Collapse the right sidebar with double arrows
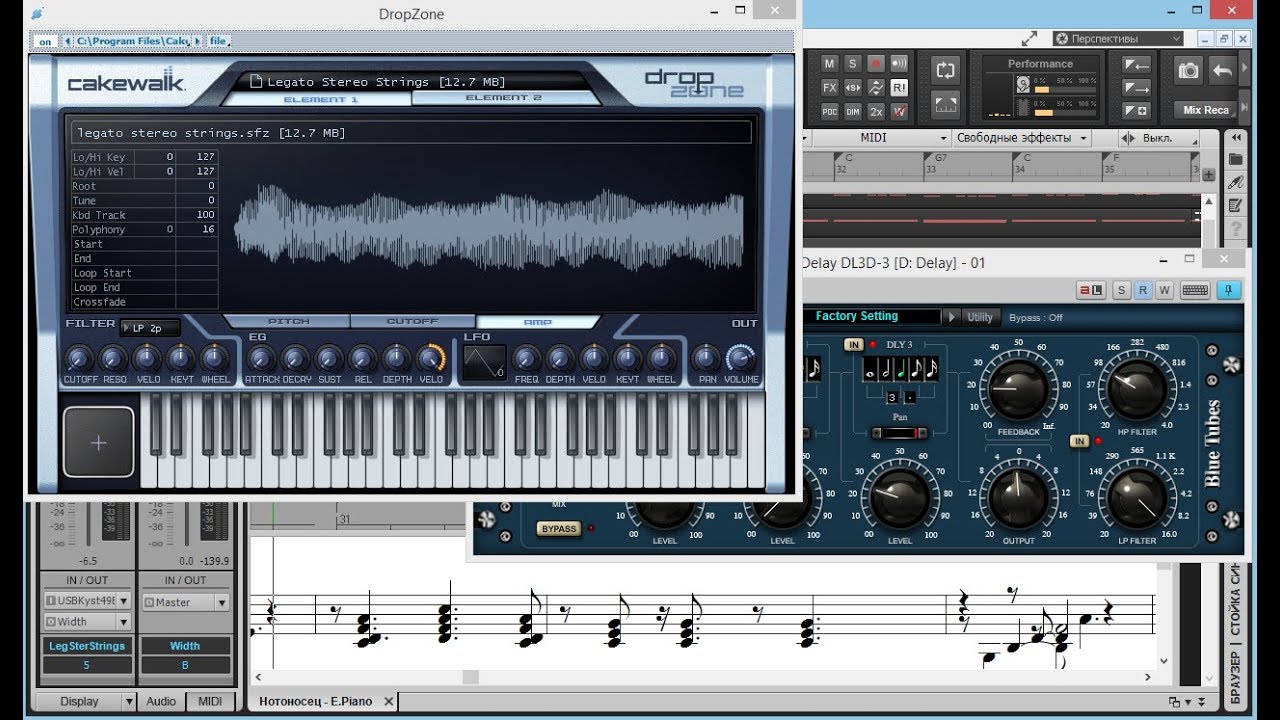The image size is (1280, 720). (x=1236, y=138)
